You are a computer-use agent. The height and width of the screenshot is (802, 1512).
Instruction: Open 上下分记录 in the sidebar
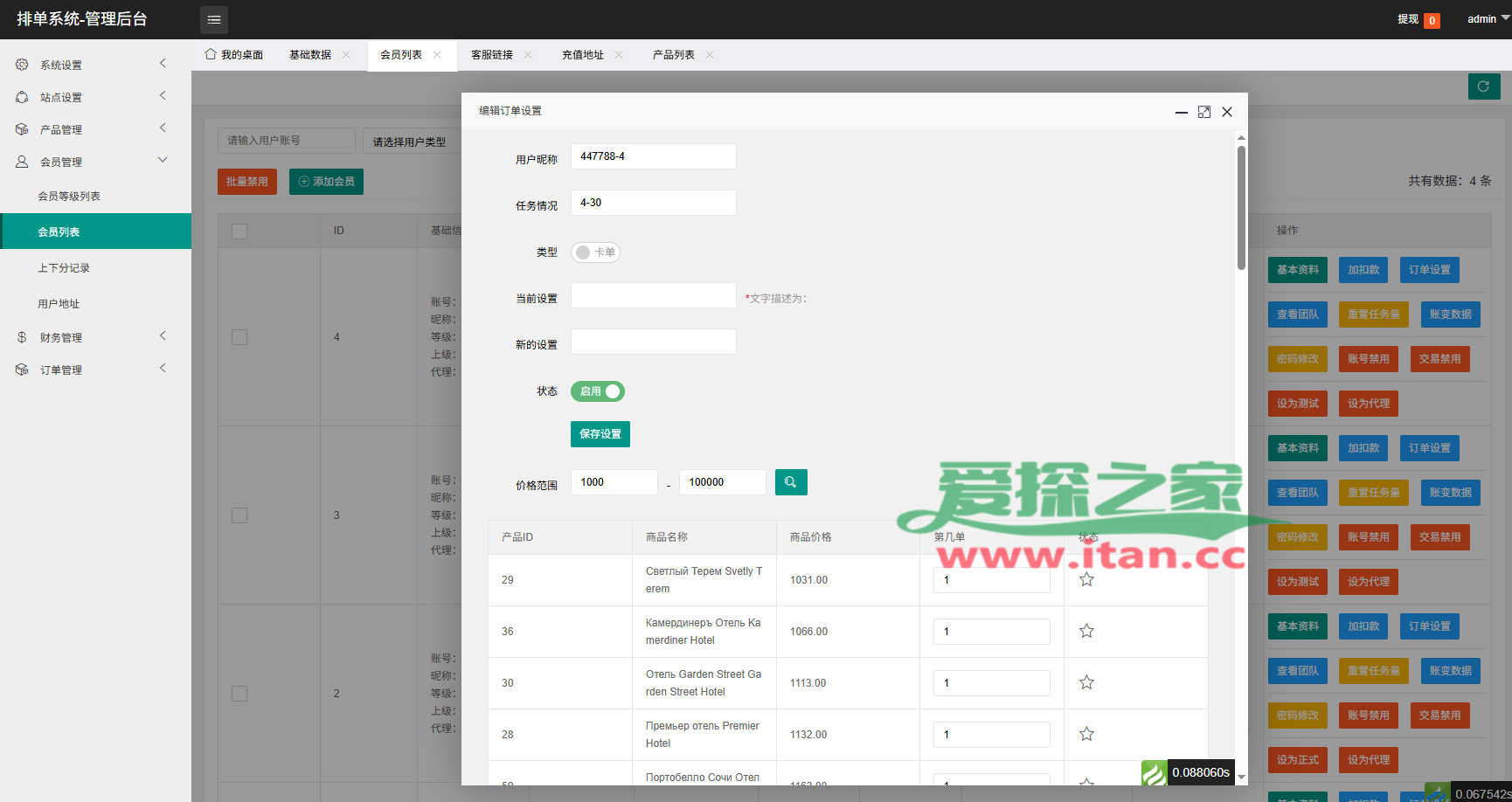pyautogui.click(x=64, y=268)
